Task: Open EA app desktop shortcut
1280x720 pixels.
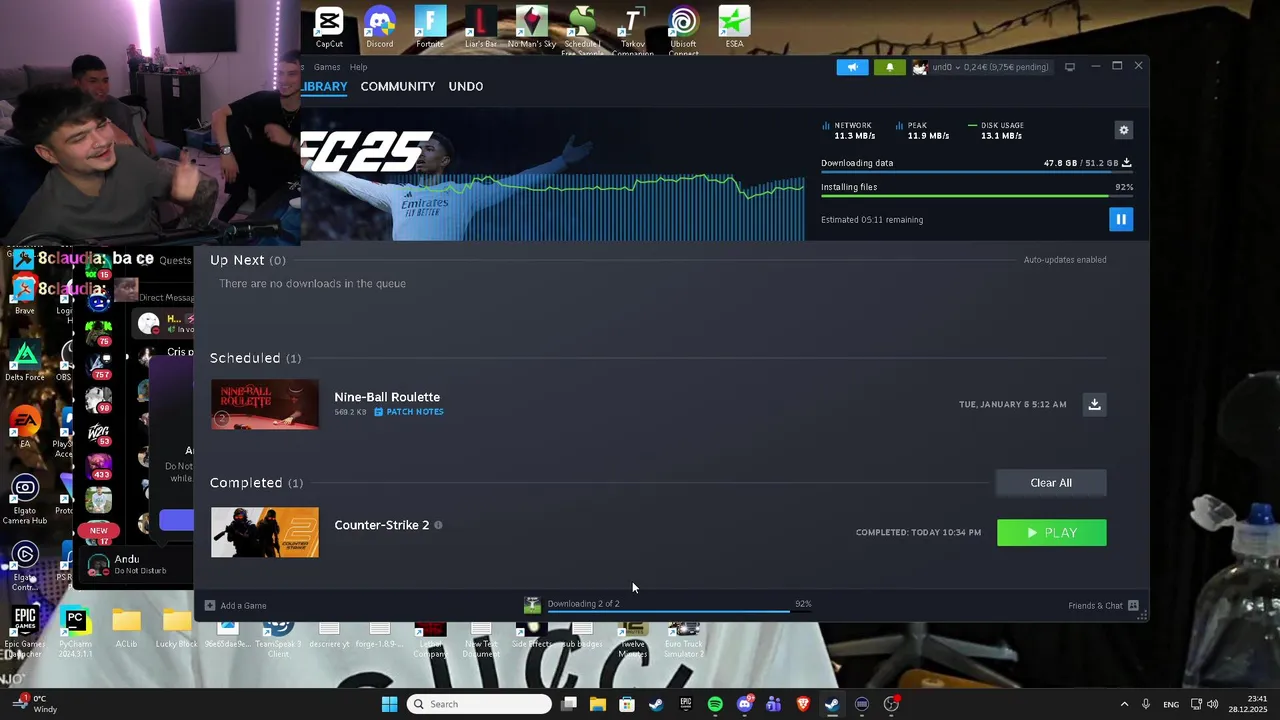Action: pos(25,428)
